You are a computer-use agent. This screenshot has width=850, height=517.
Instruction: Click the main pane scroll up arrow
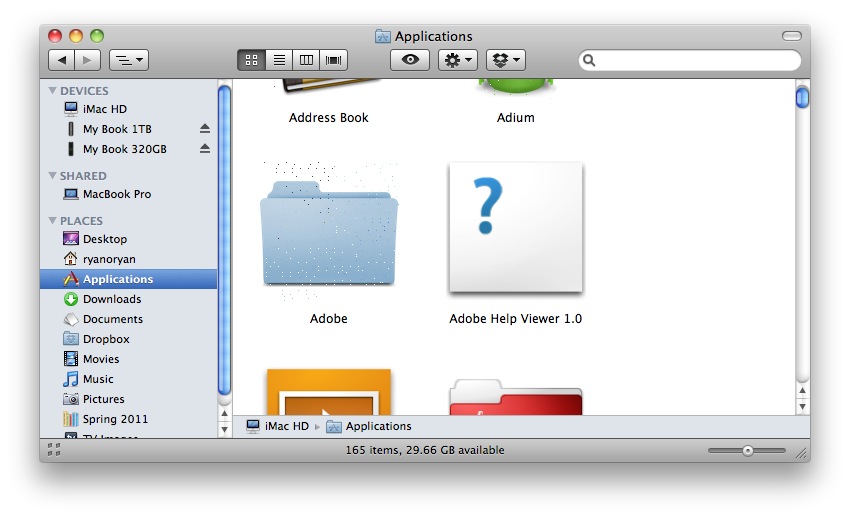click(802, 390)
